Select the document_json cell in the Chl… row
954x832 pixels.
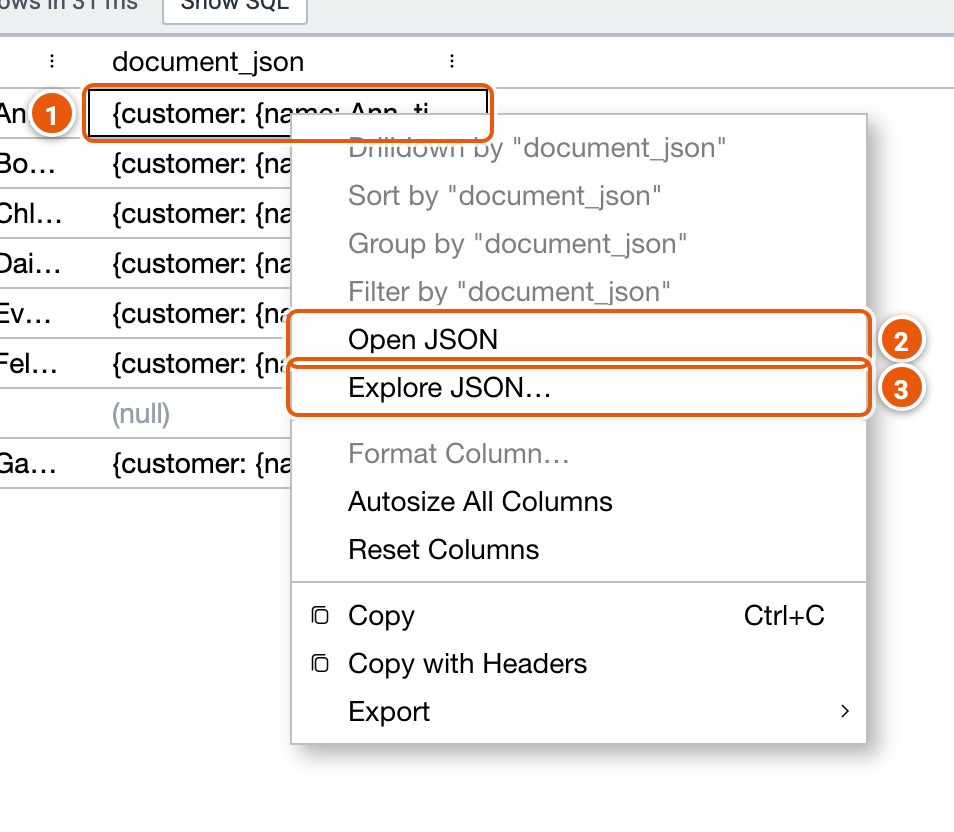point(189,214)
